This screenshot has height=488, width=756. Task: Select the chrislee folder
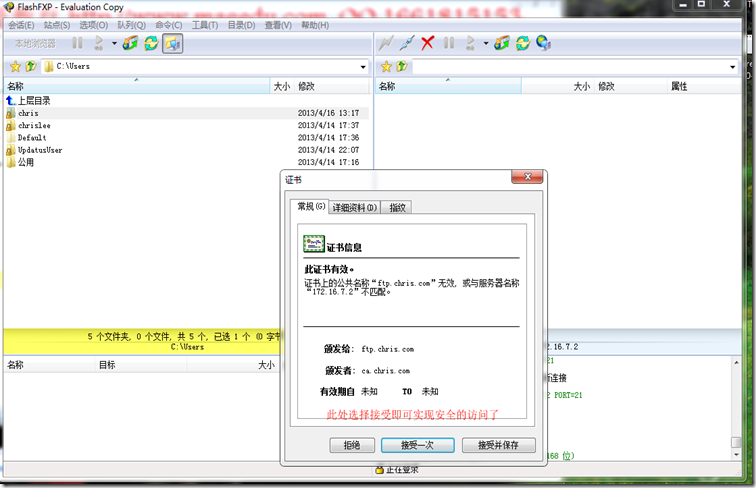186,125
